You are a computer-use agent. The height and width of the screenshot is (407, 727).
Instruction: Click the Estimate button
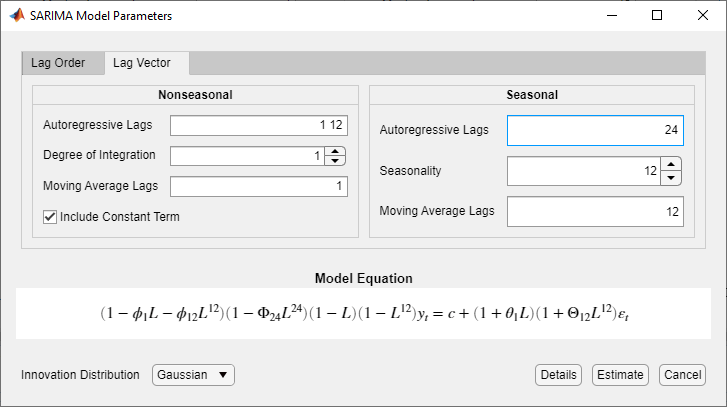[620, 375]
